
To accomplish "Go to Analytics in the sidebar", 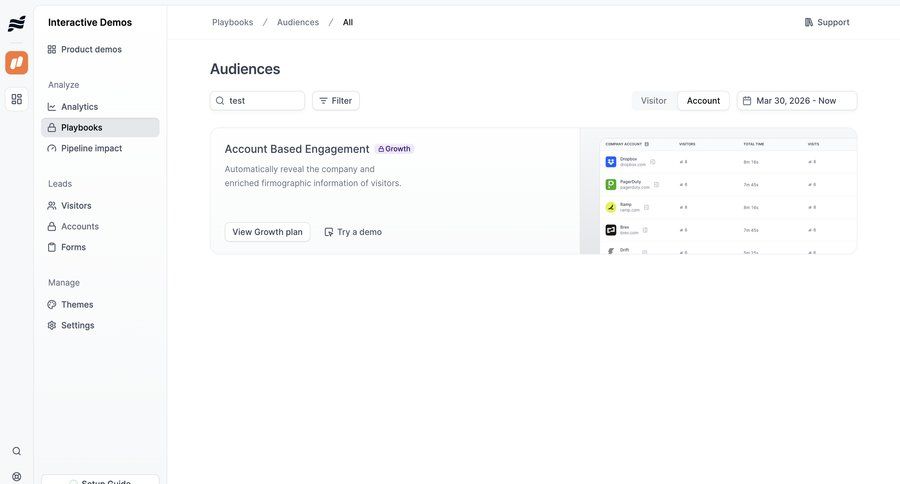I will pyautogui.click(x=100, y=107).
